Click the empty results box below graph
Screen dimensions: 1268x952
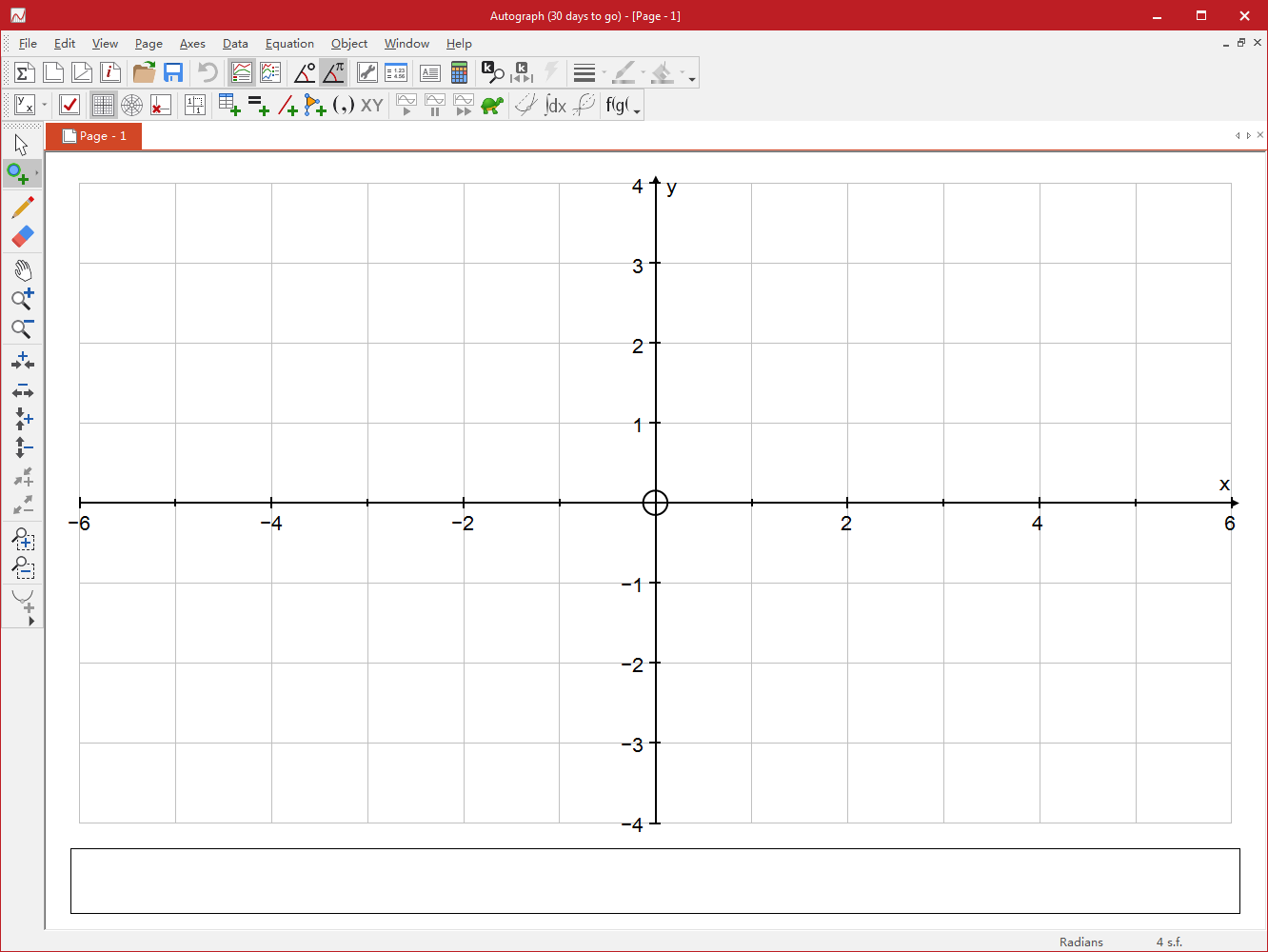point(655,881)
